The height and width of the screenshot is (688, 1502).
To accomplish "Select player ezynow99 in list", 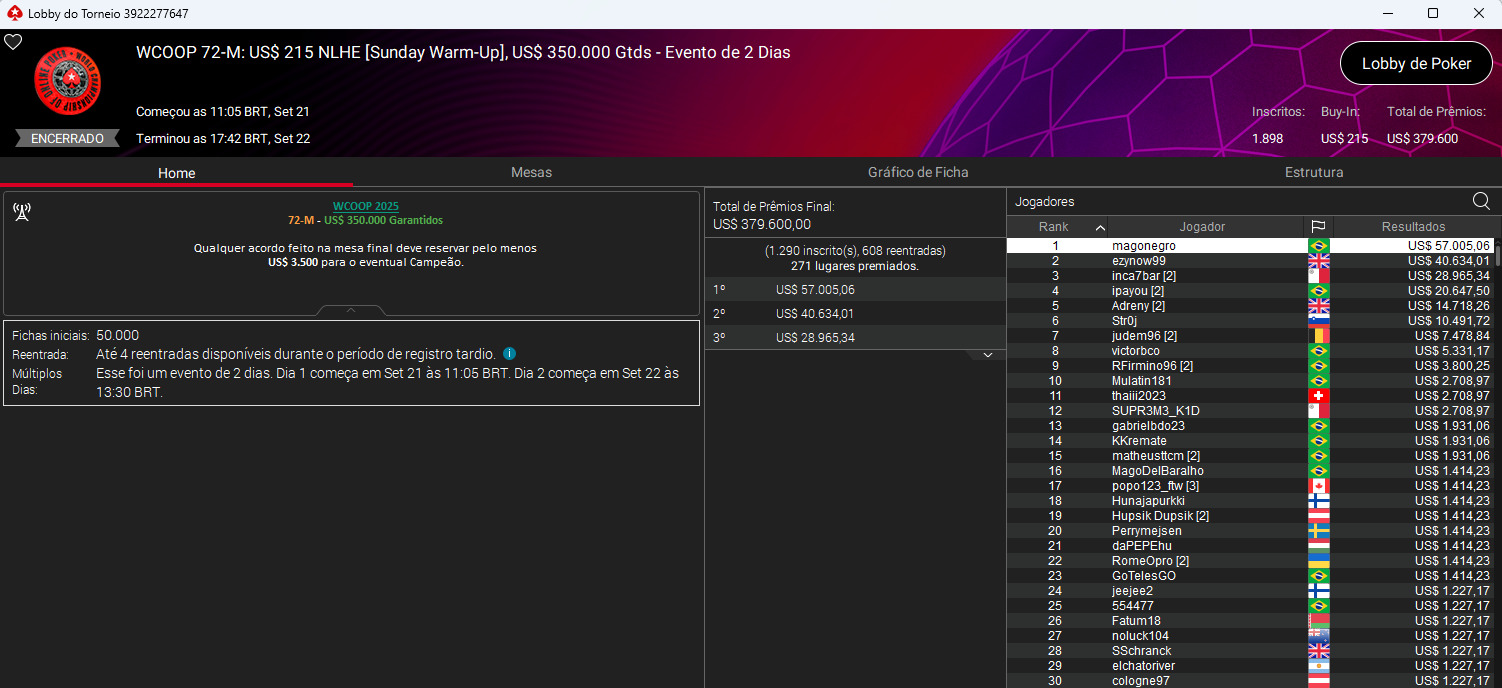I will (1250, 261).
